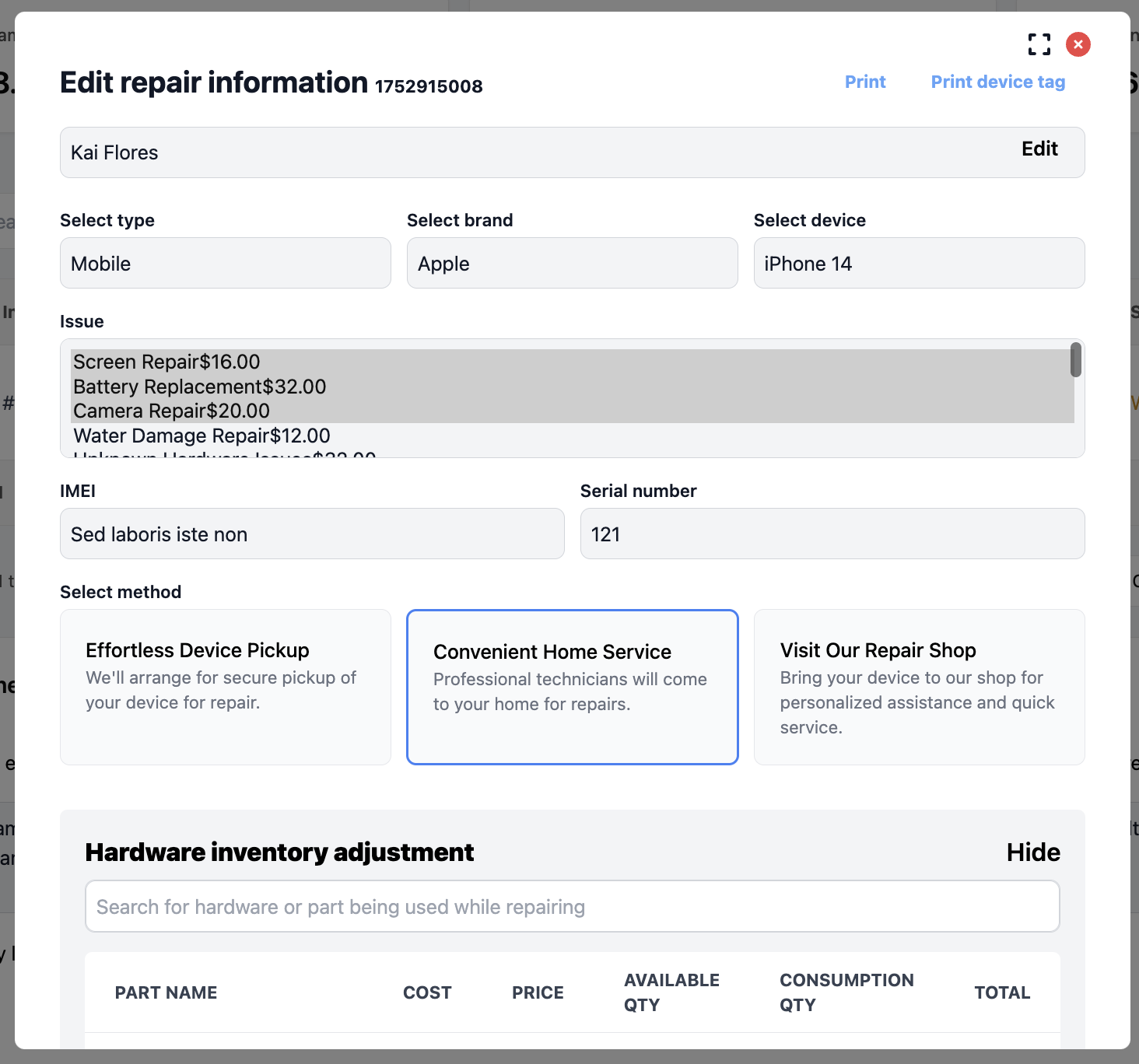Focus the IMEI input field
Viewport: 1139px width, 1064px height.
[x=312, y=534]
